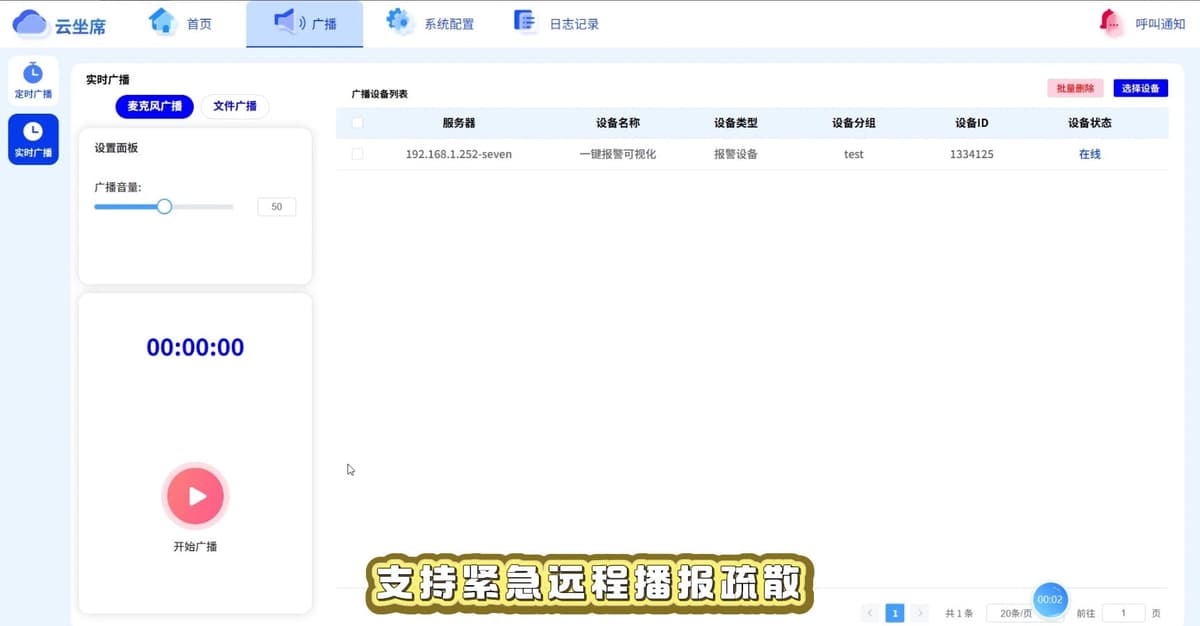Screen dimensions: 1200x626
Task: Click the 00:00:00 broadcast timer
Action: click(x=195, y=348)
